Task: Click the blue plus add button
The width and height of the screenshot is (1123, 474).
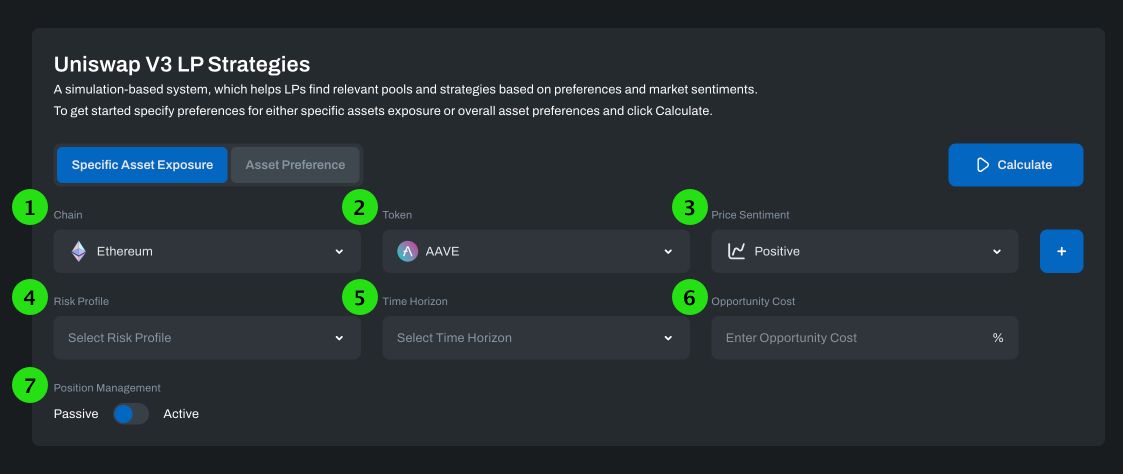Action: click(1061, 251)
